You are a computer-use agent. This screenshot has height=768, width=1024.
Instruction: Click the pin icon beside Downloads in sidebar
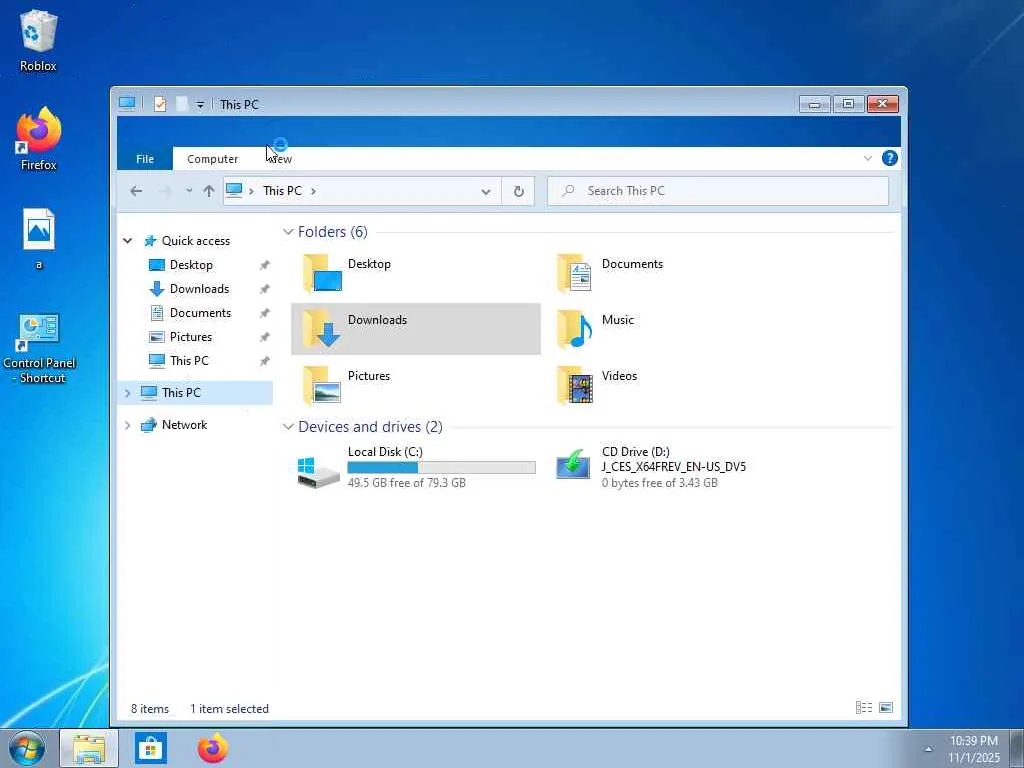(264, 289)
